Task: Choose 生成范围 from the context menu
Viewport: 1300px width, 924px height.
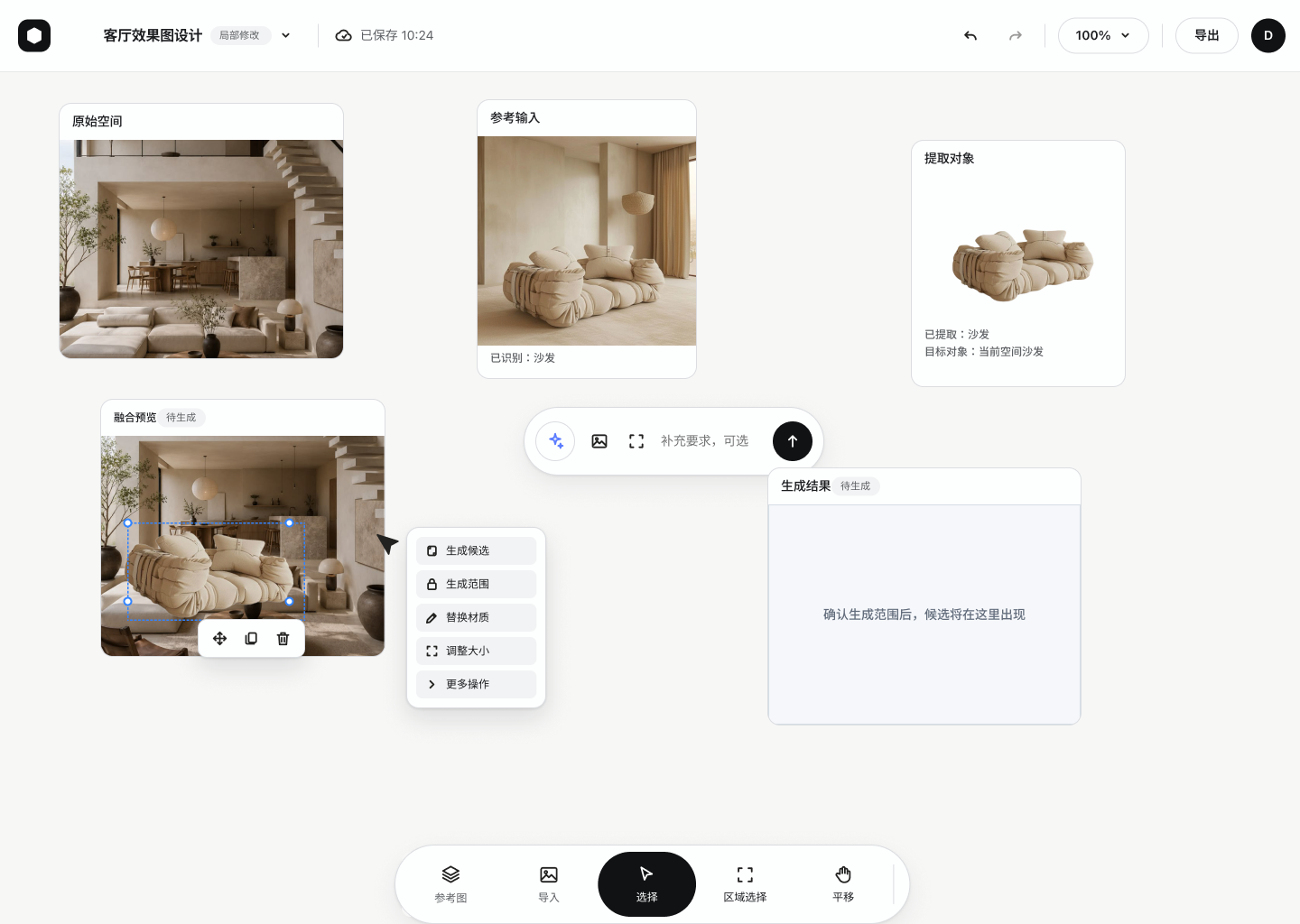Action: coord(476,584)
